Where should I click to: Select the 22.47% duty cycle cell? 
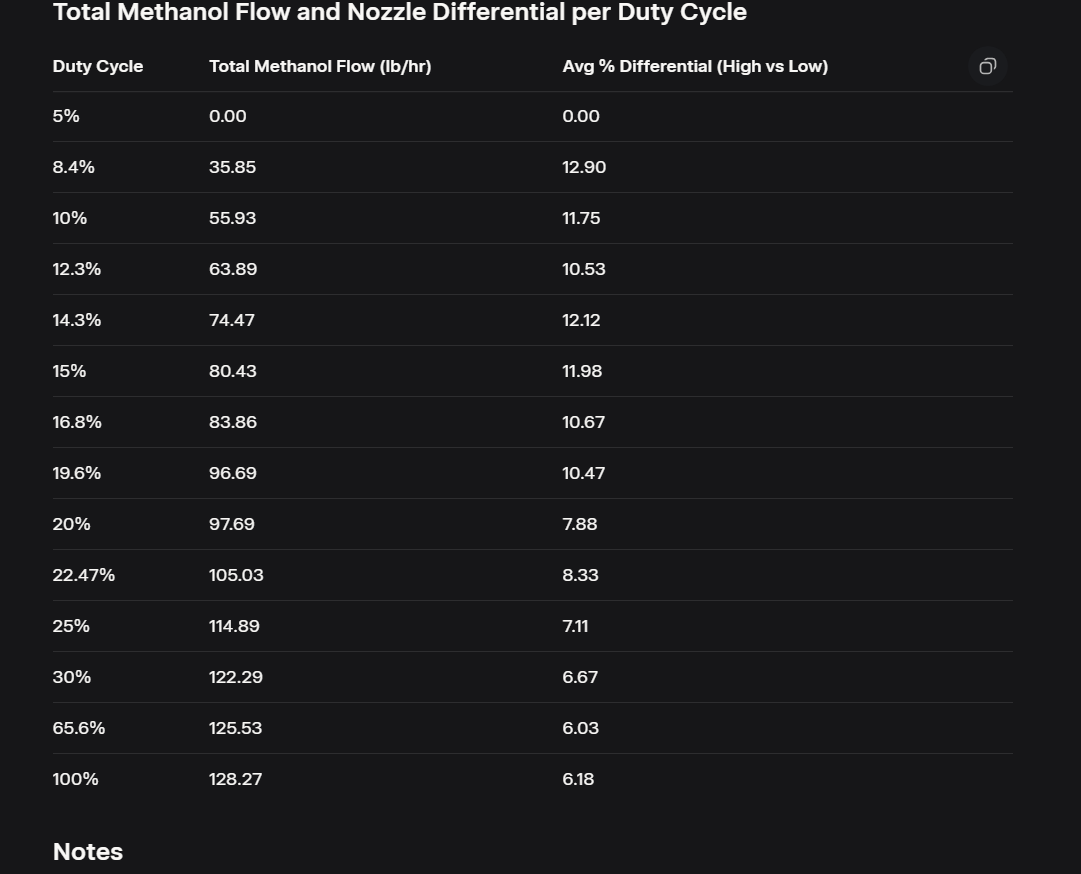point(84,575)
